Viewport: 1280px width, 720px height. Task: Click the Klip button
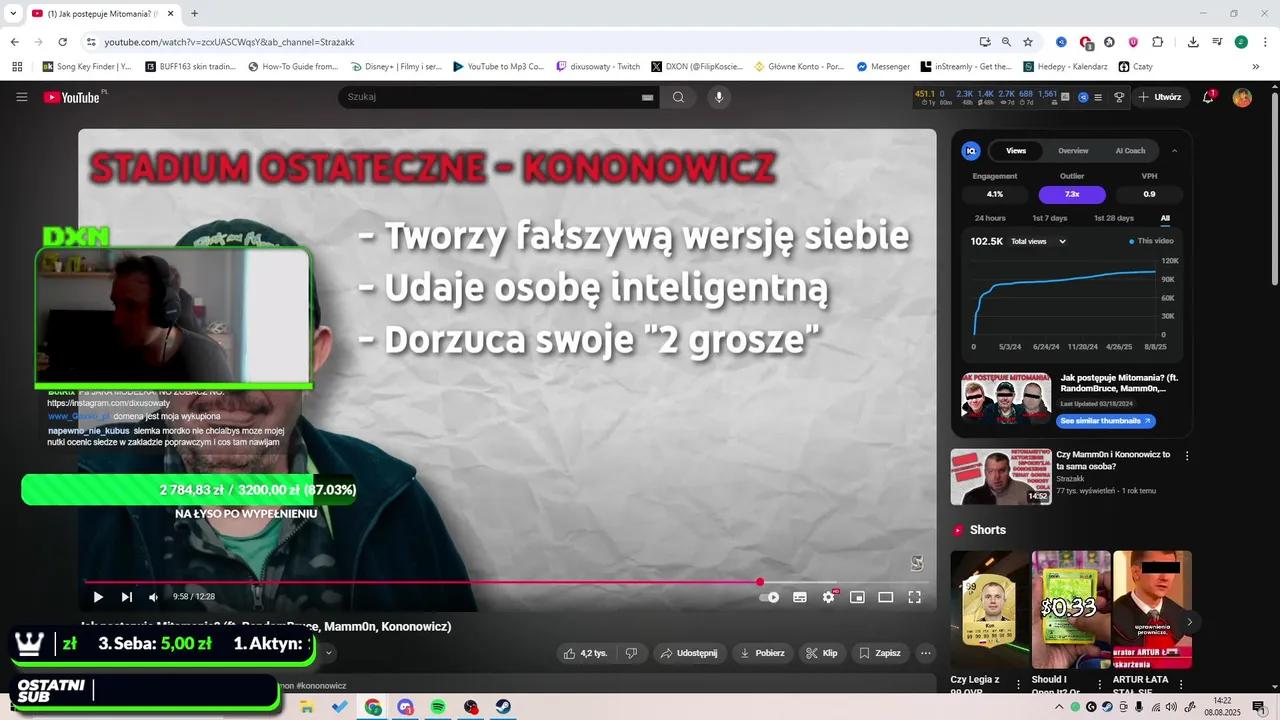[822, 653]
